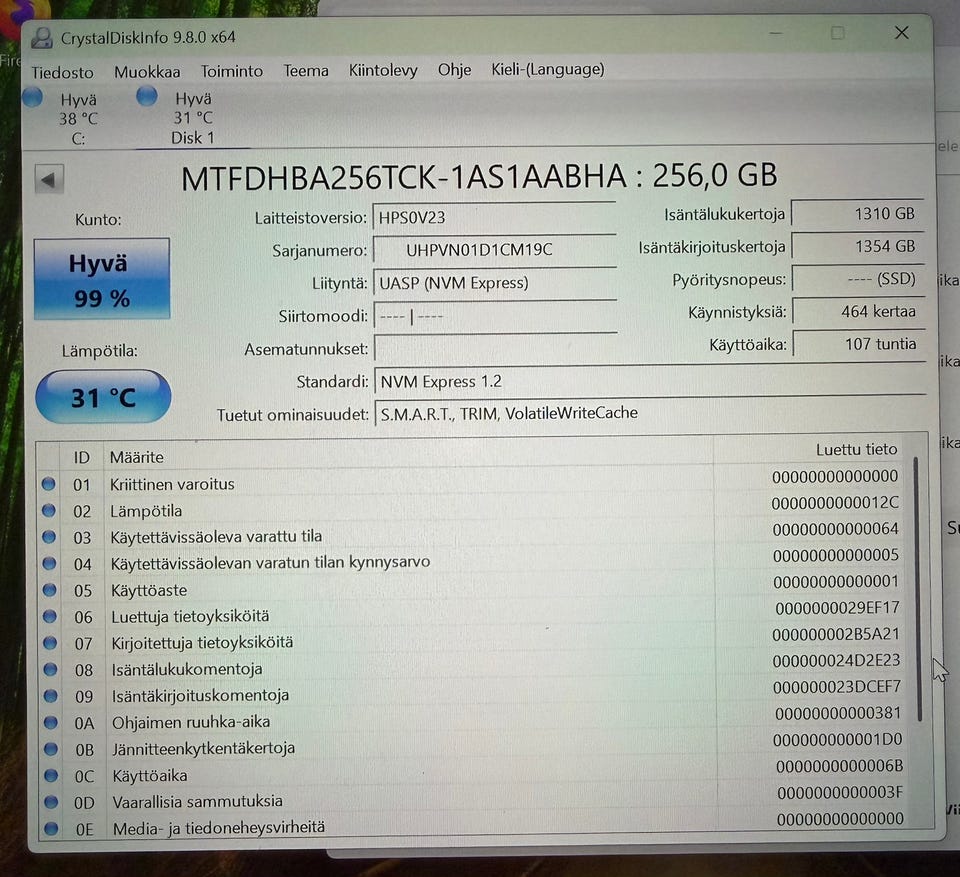Select the Disk 1 status orb

[147, 97]
